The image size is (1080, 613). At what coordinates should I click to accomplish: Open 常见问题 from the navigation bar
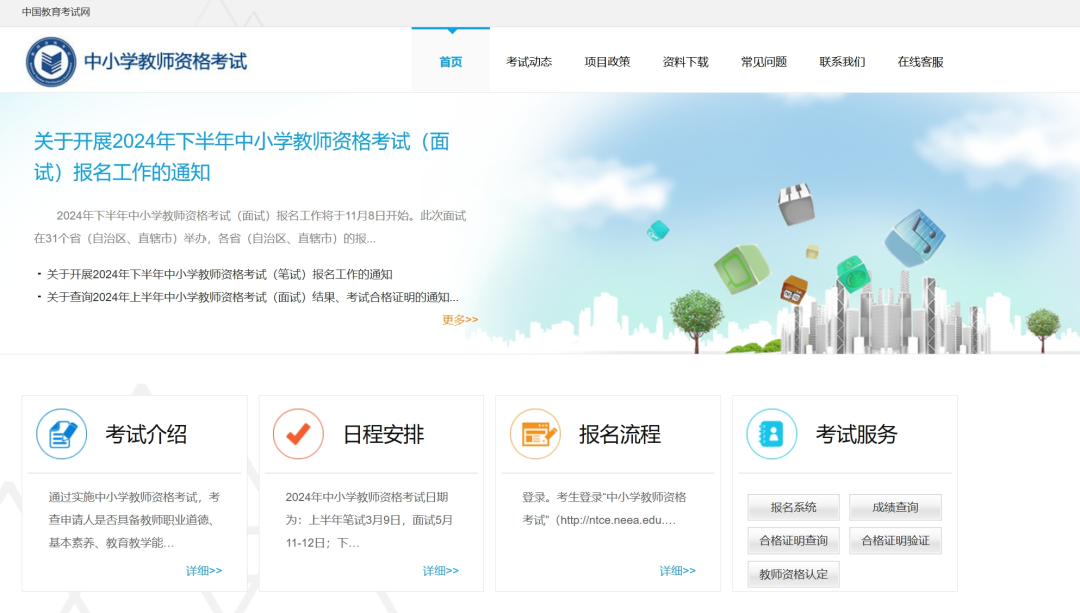[764, 62]
